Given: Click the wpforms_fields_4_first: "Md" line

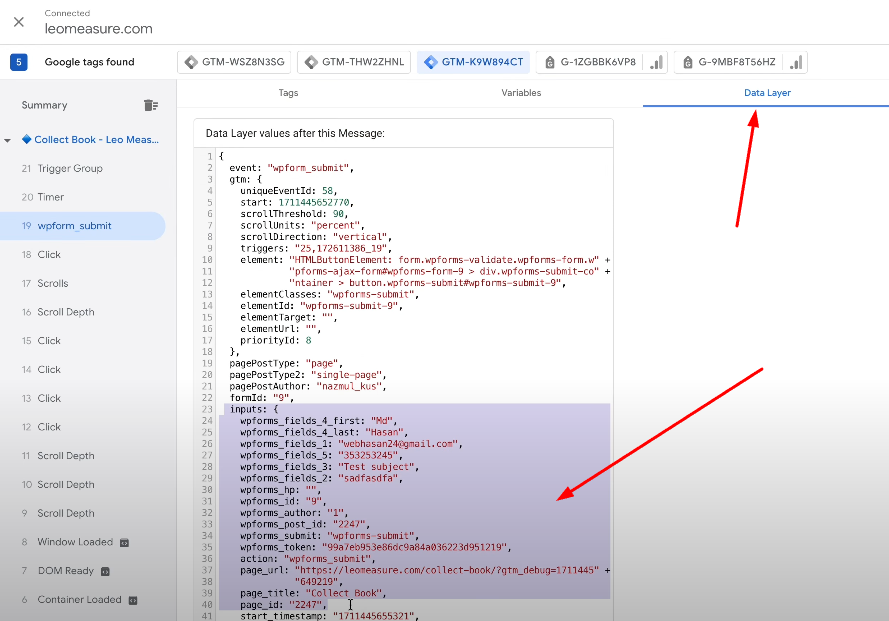Looking at the screenshot, I should point(319,421).
